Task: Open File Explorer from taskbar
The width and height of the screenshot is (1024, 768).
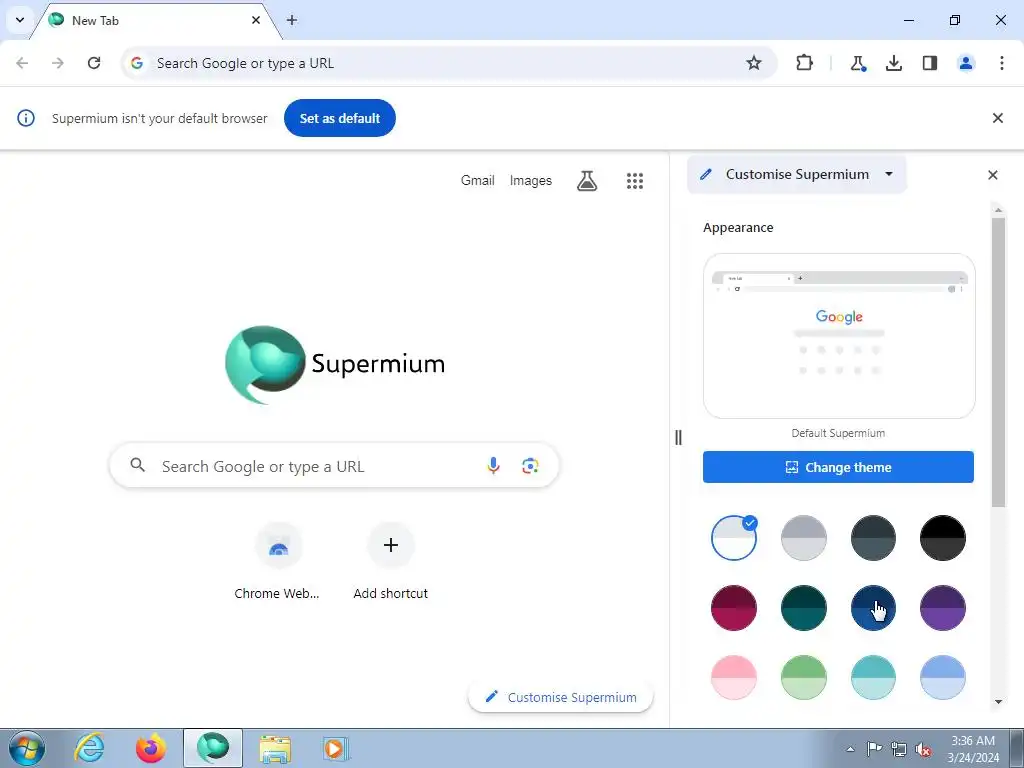Action: click(275, 748)
